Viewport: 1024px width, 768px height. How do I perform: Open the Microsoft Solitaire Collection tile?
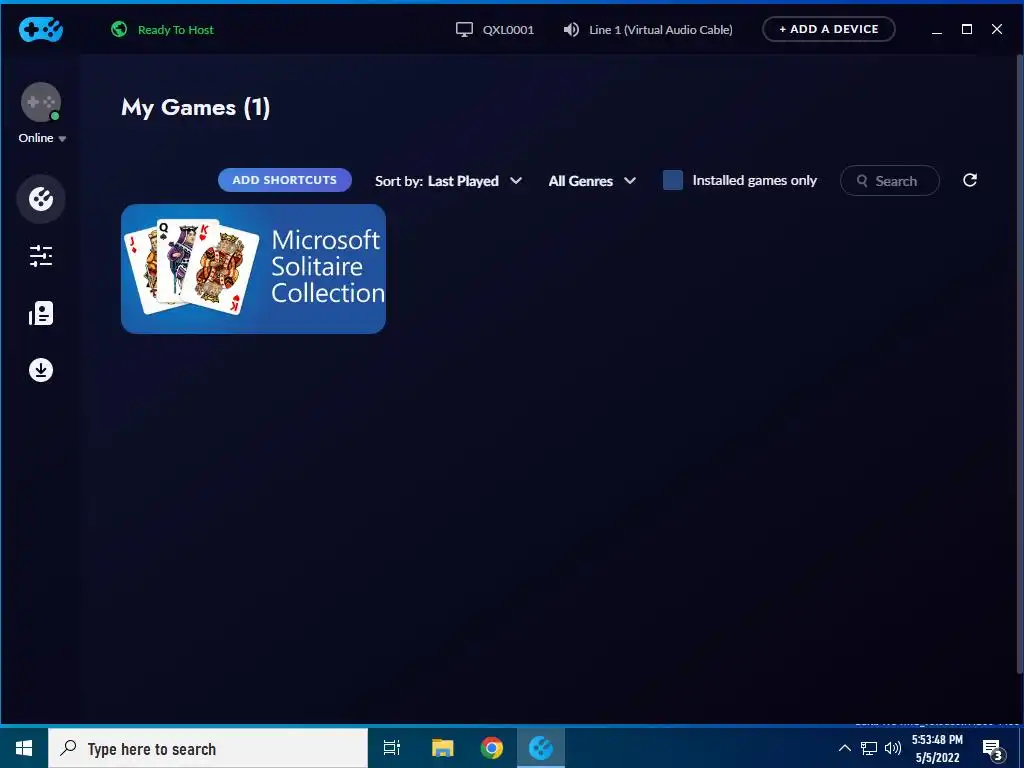(x=253, y=269)
